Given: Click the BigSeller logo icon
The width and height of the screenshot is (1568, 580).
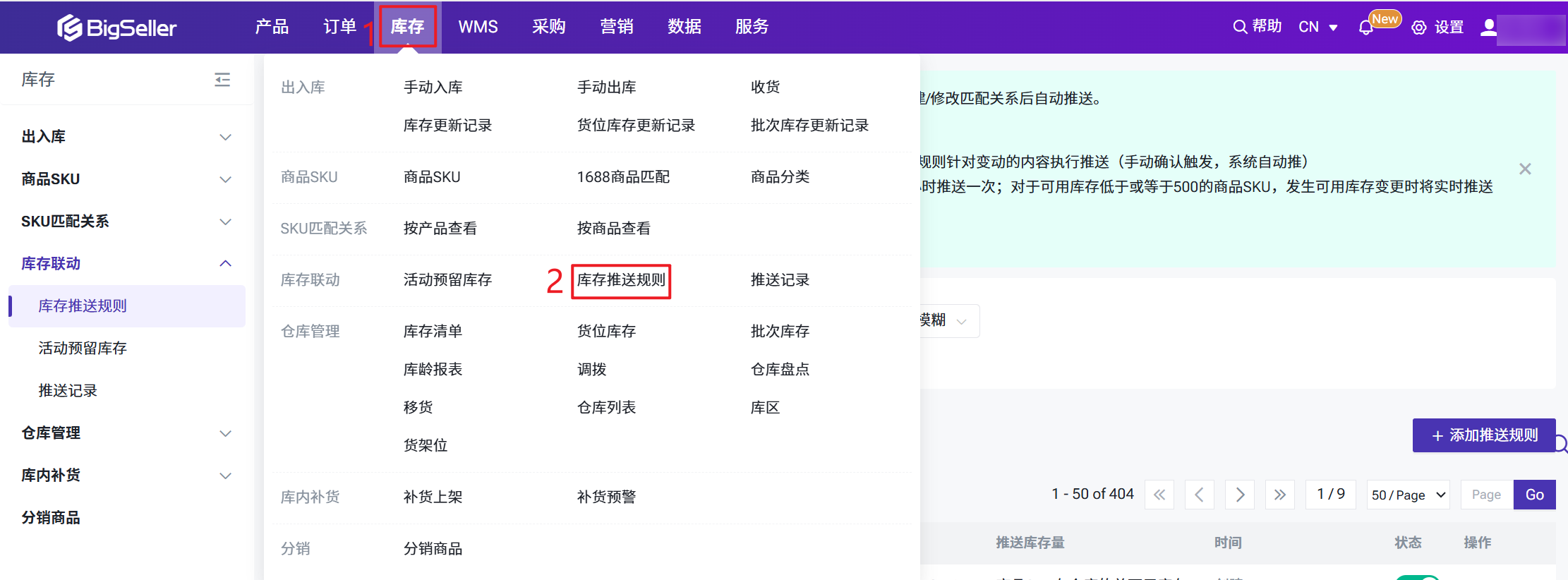Looking at the screenshot, I should (69, 28).
